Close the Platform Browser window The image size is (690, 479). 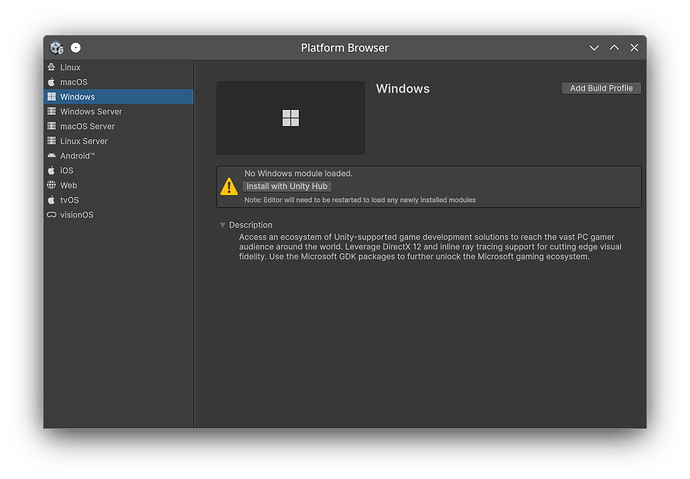[x=634, y=48]
